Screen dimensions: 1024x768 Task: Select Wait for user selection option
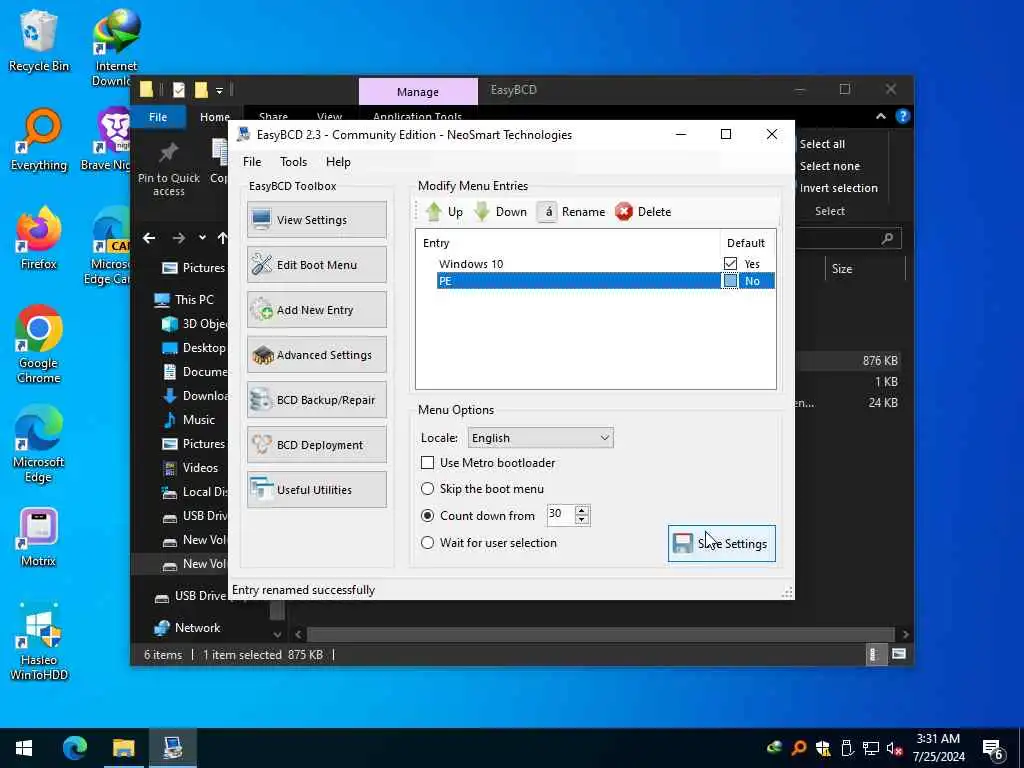coord(427,543)
